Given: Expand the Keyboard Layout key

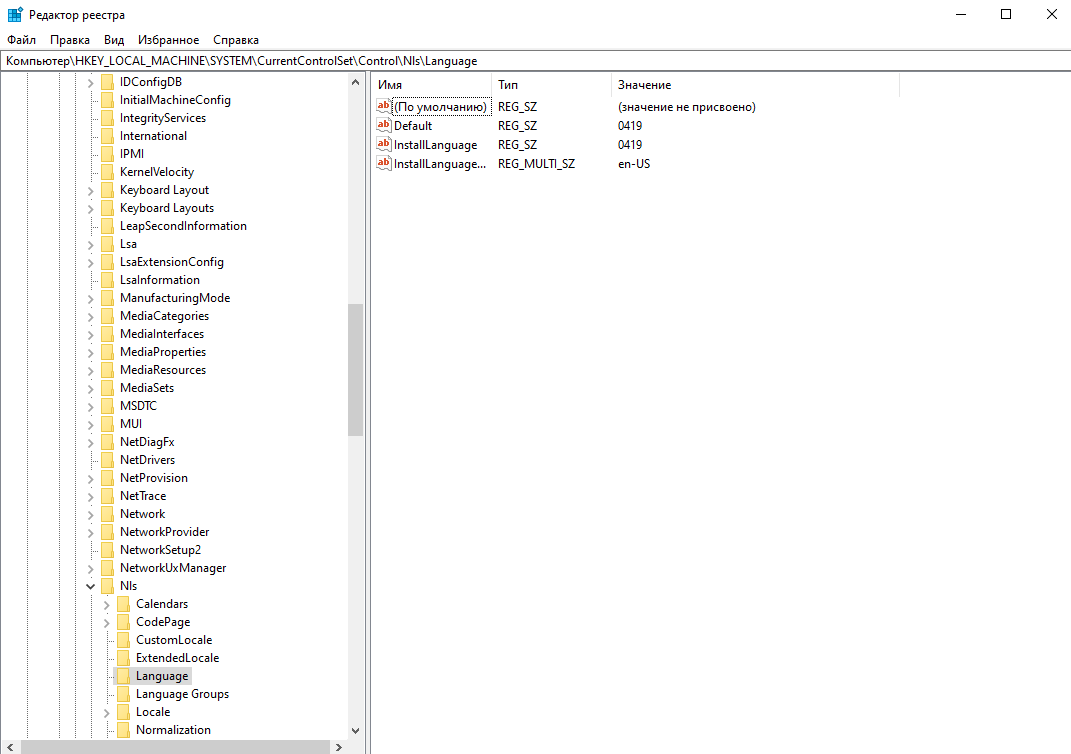Looking at the screenshot, I should click(90, 191).
